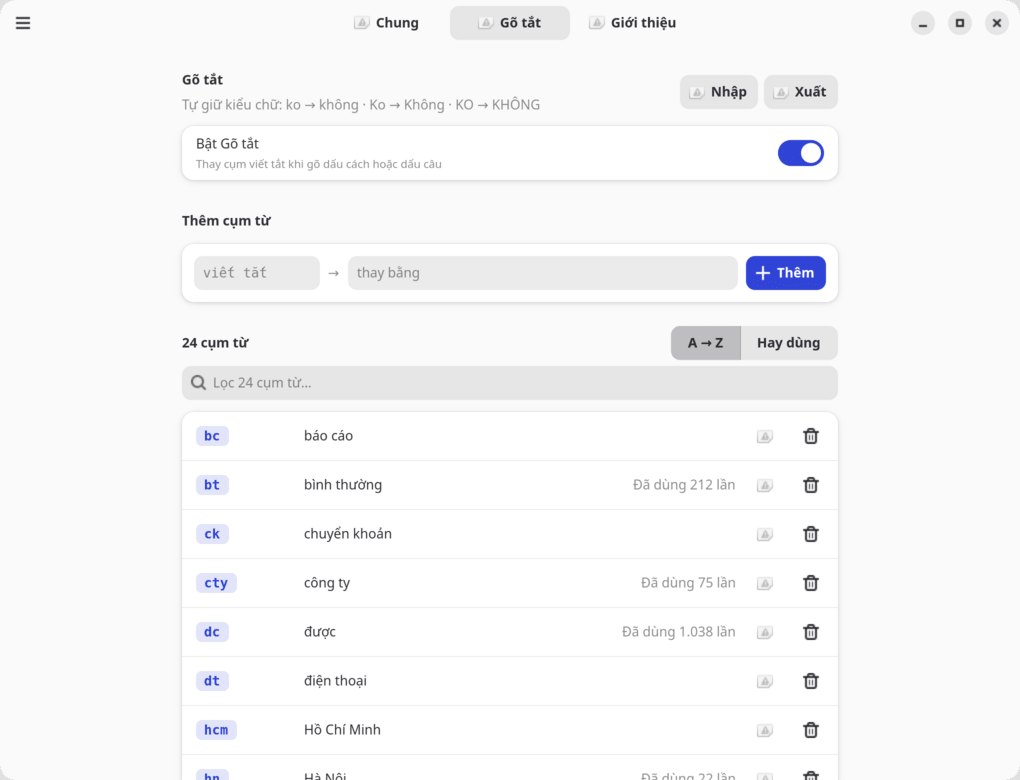Switch to the Chung tab
This screenshot has height=780, width=1020.
387,23
